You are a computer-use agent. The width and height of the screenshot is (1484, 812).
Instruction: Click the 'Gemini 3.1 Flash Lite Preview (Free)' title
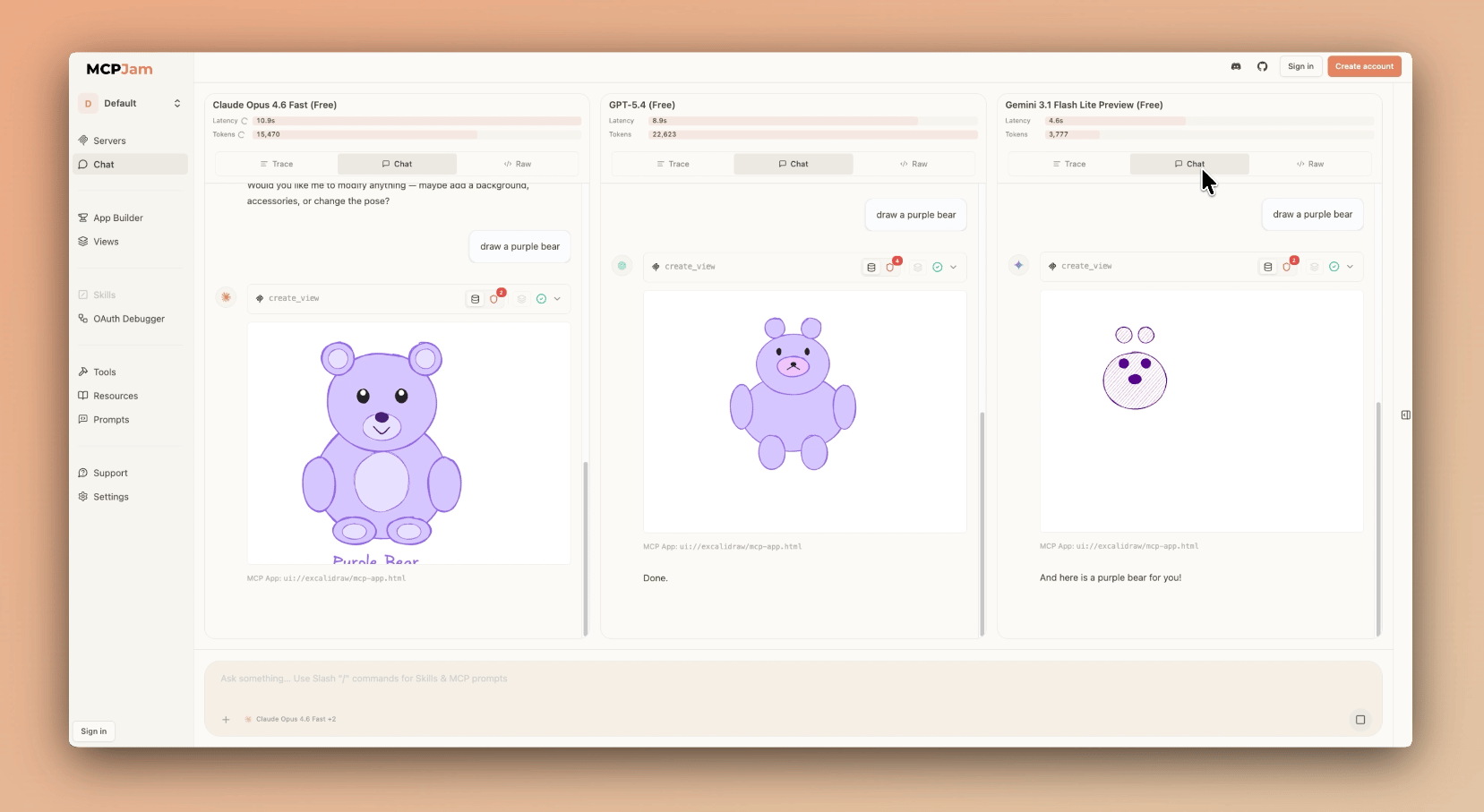(x=1084, y=105)
